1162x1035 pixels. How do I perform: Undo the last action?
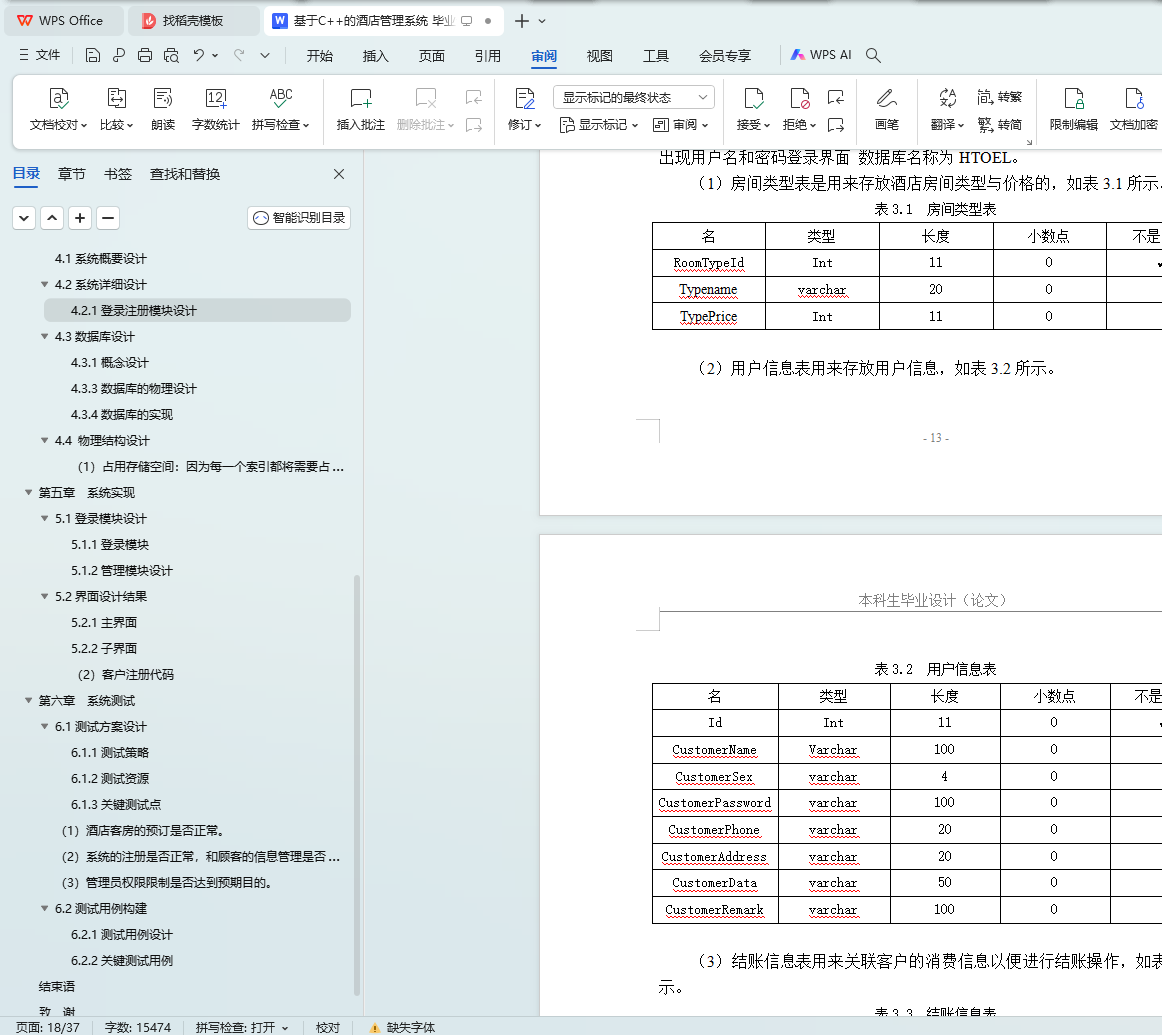(x=199, y=55)
